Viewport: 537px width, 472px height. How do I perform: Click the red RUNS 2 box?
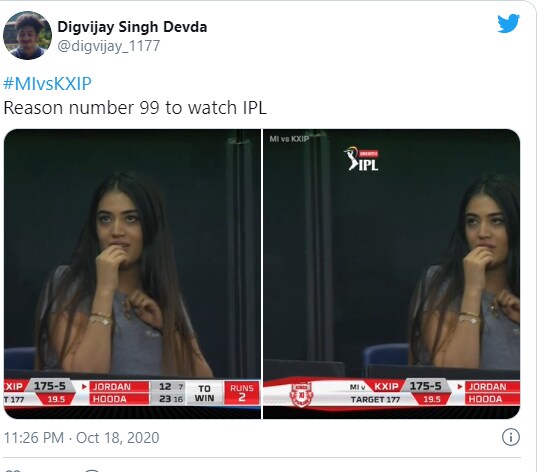[242, 393]
